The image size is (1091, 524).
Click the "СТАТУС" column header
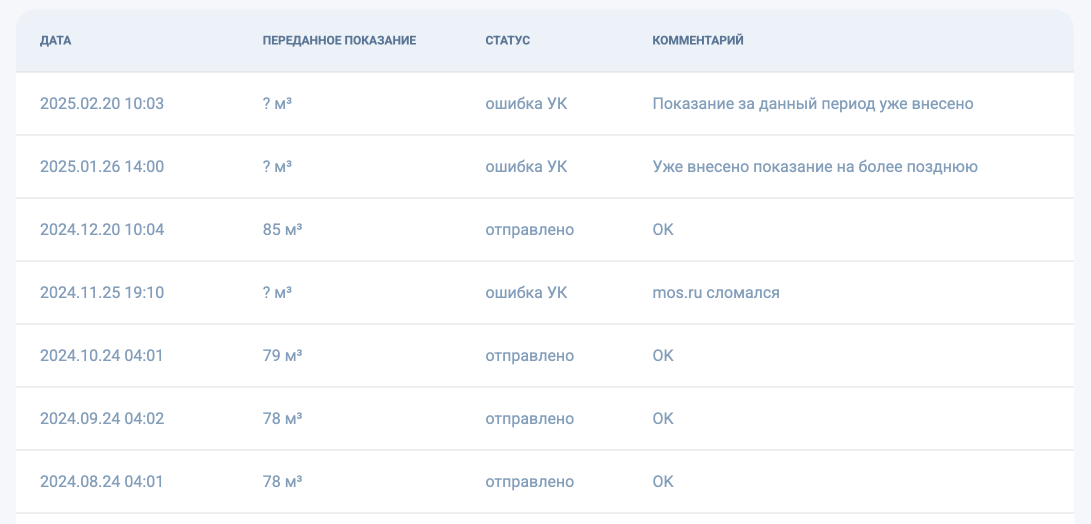507,41
